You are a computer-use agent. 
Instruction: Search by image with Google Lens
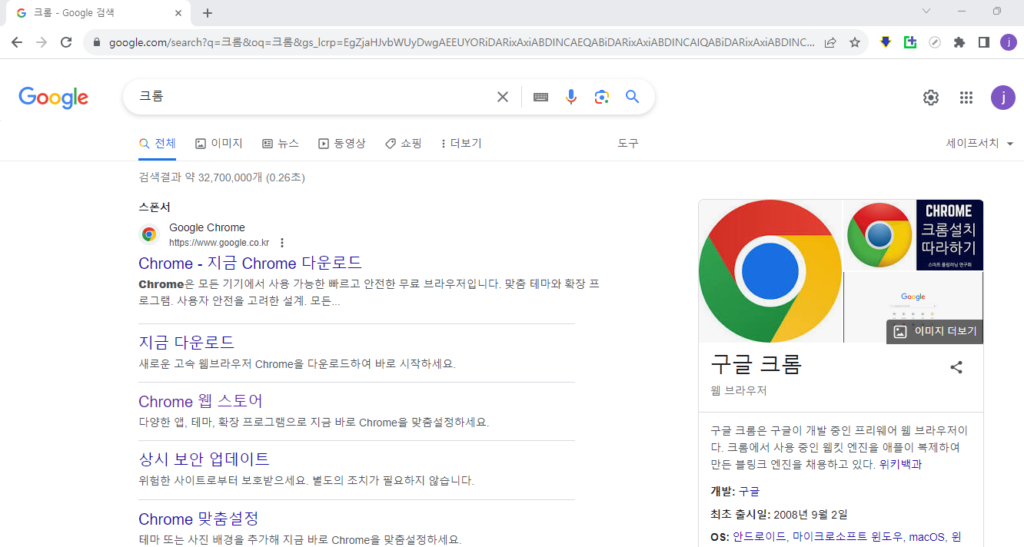(x=601, y=97)
